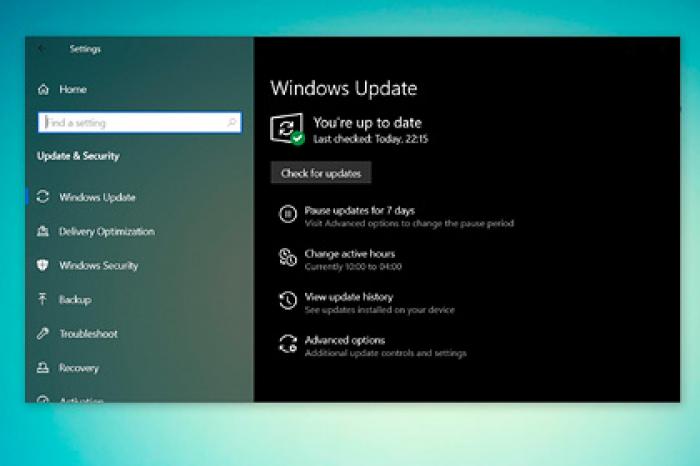Click the Recovery icon in sidebar
The image size is (700, 466).
(43, 367)
